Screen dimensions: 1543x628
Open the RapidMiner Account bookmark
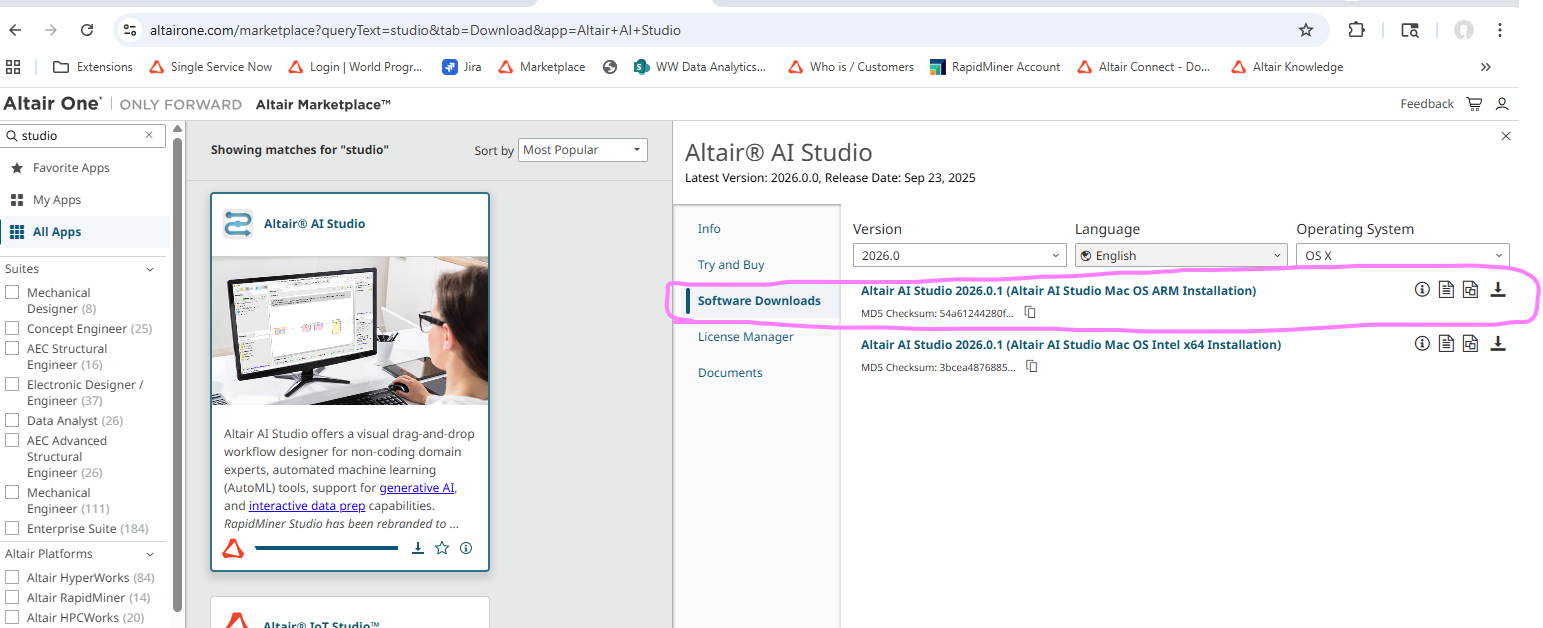pyautogui.click(x=995, y=67)
